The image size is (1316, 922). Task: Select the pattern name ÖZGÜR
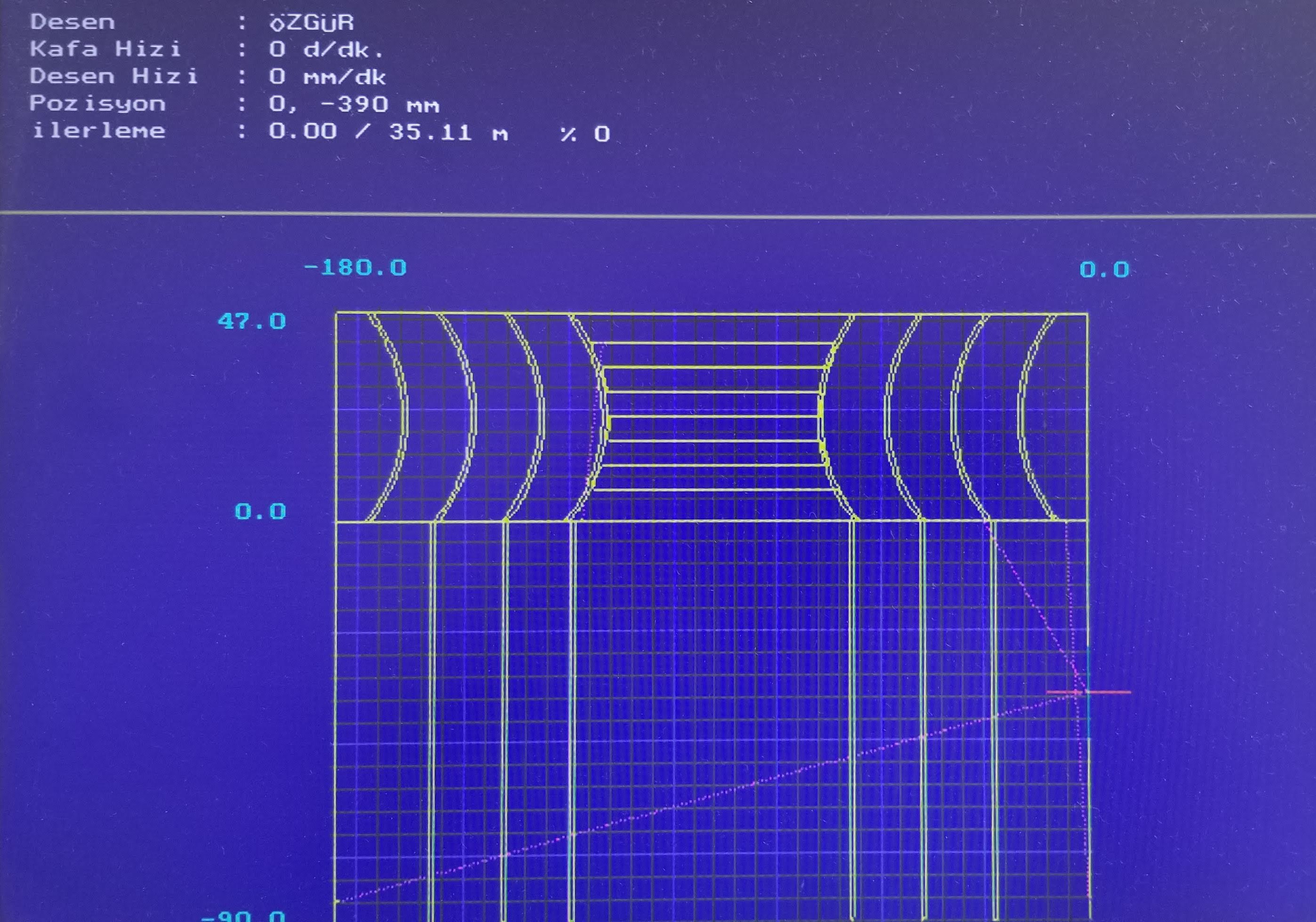coord(312,23)
